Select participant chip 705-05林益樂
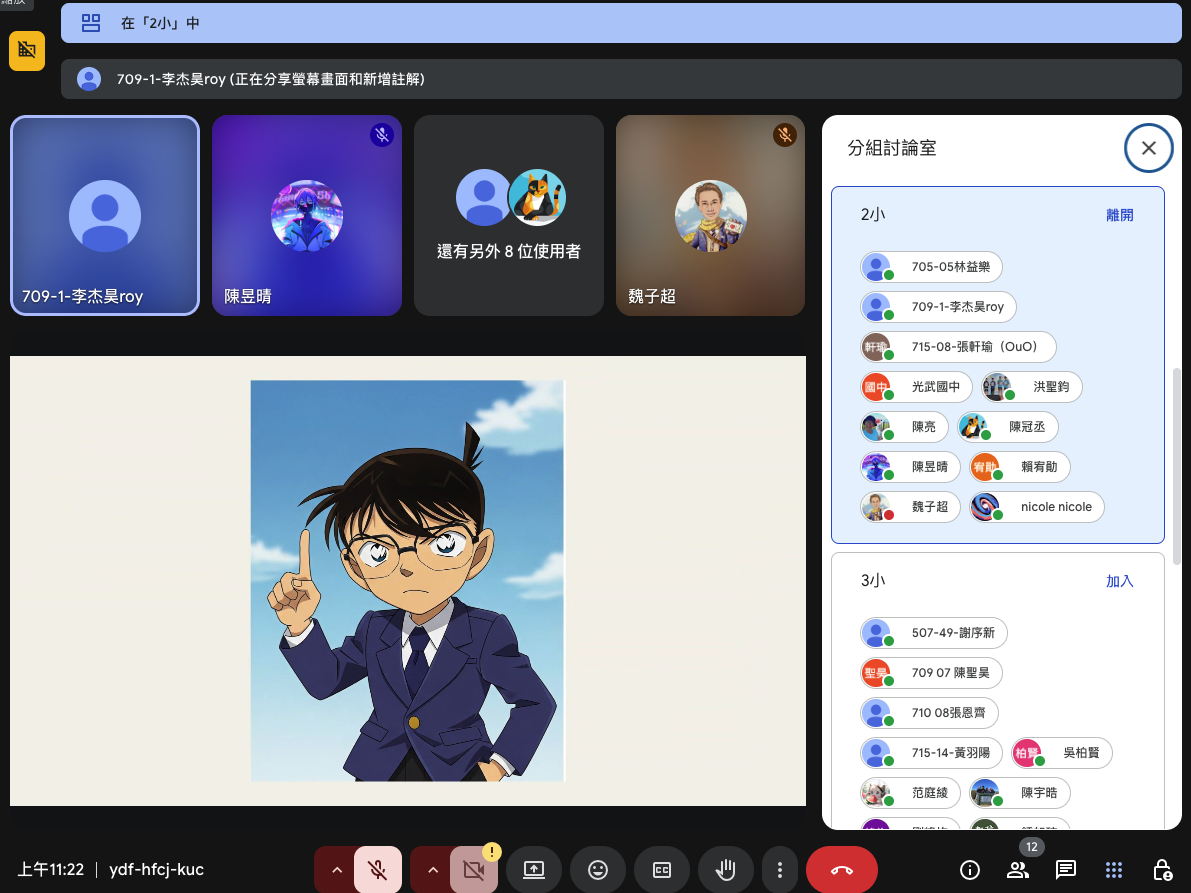This screenshot has height=893, width=1191. [931, 267]
